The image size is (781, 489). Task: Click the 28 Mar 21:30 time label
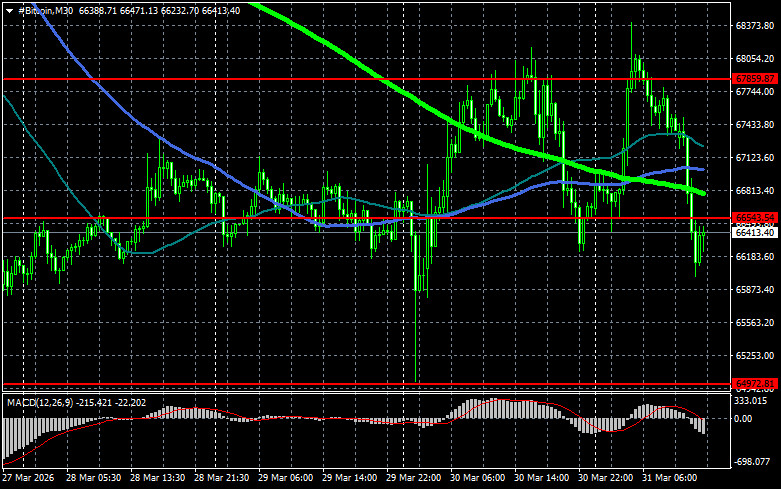222,478
